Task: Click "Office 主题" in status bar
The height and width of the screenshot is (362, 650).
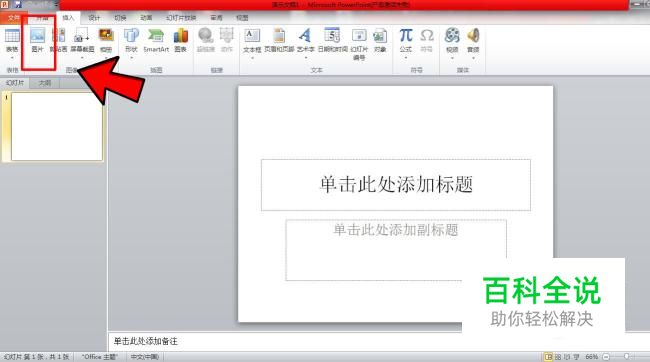Action: pos(99,357)
